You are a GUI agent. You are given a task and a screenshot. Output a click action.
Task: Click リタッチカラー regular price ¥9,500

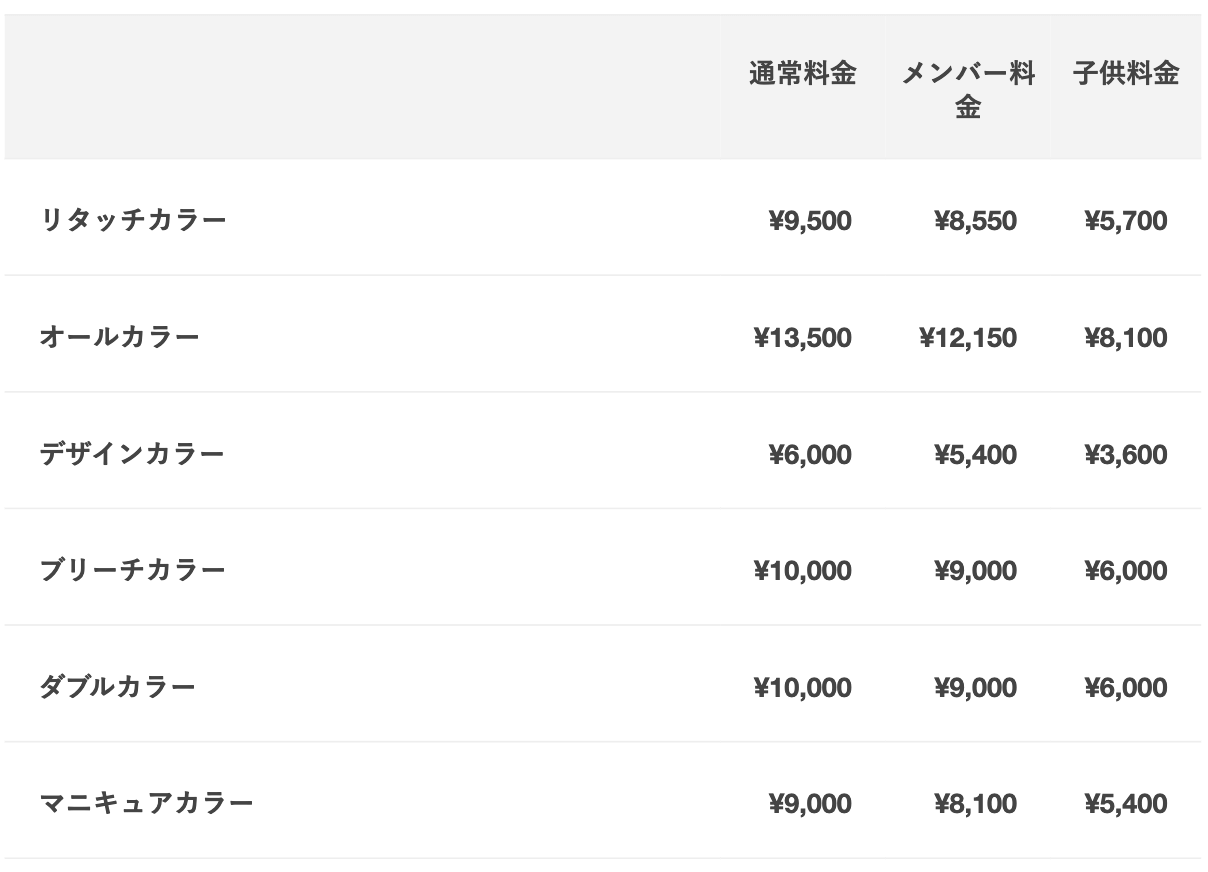tap(810, 221)
